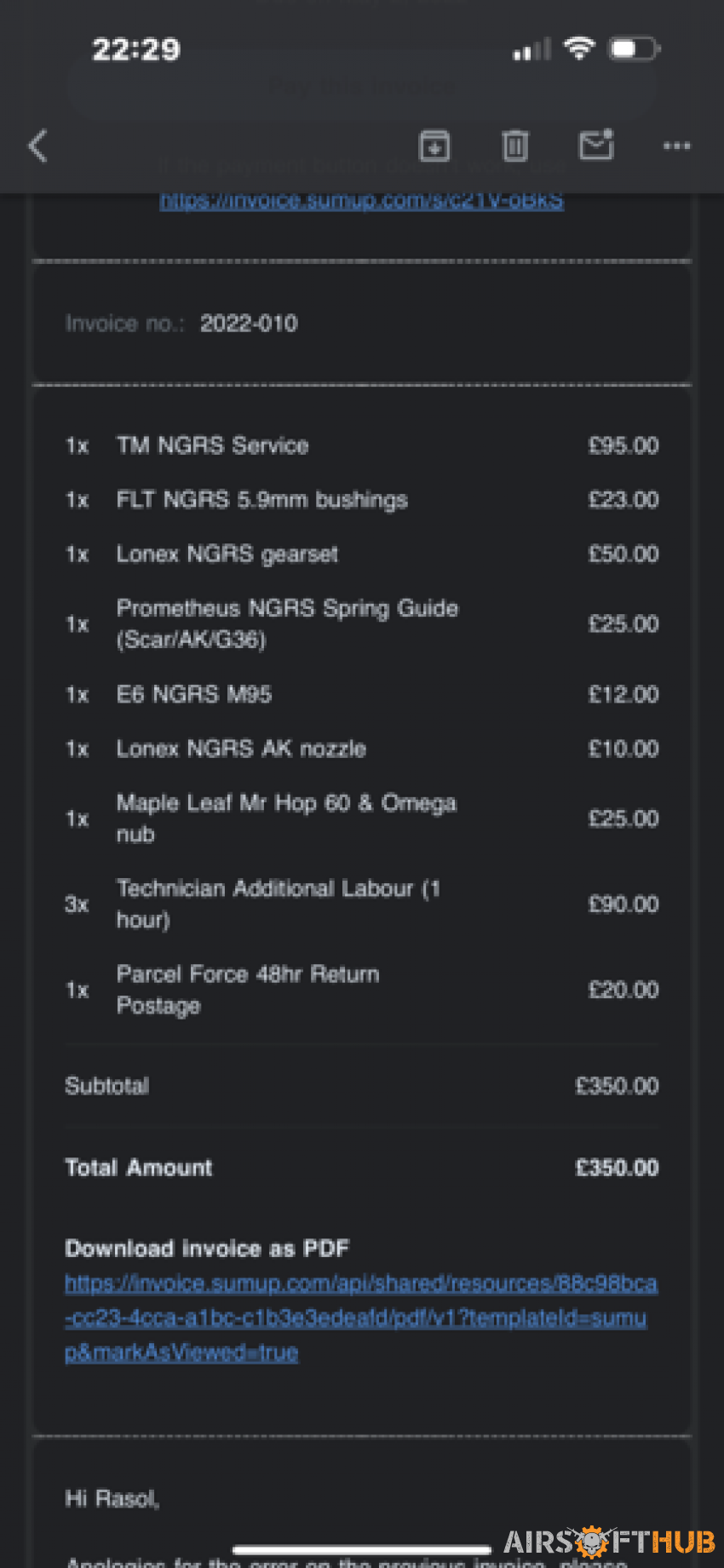
Task: Tap the Total Amount £350.00 row
Action: click(361, 1168)
